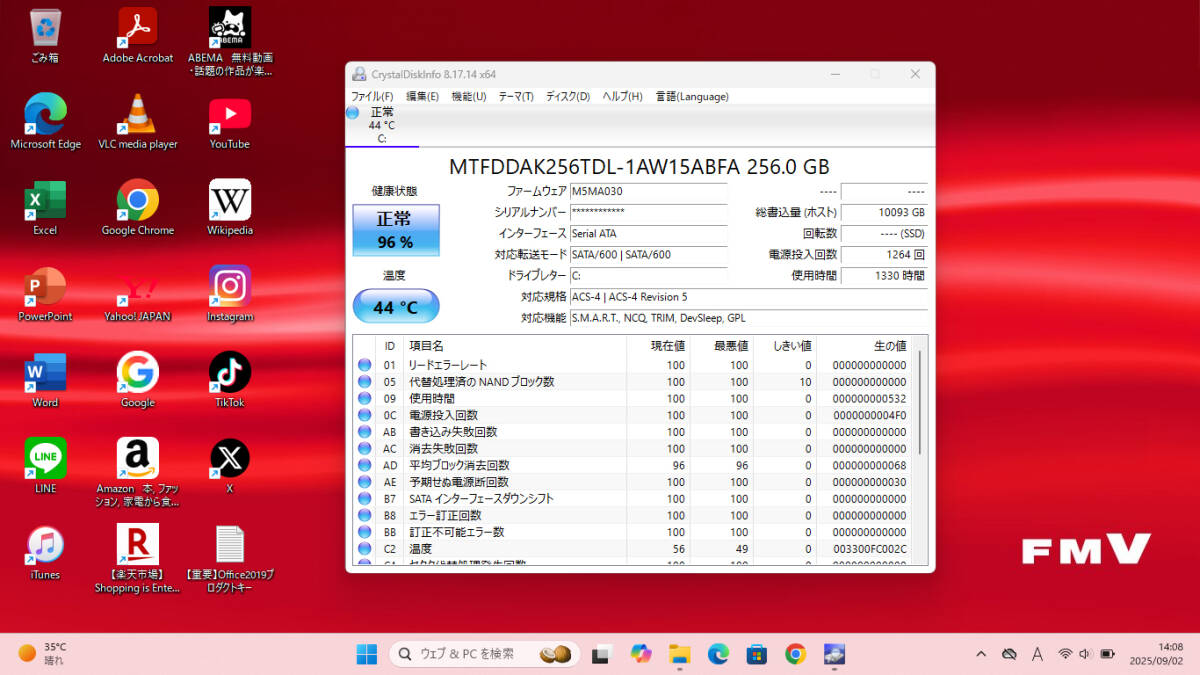1200x675 pixels.
Task: Open the テーマ(T) menu
Action: (x=516, y=96)
